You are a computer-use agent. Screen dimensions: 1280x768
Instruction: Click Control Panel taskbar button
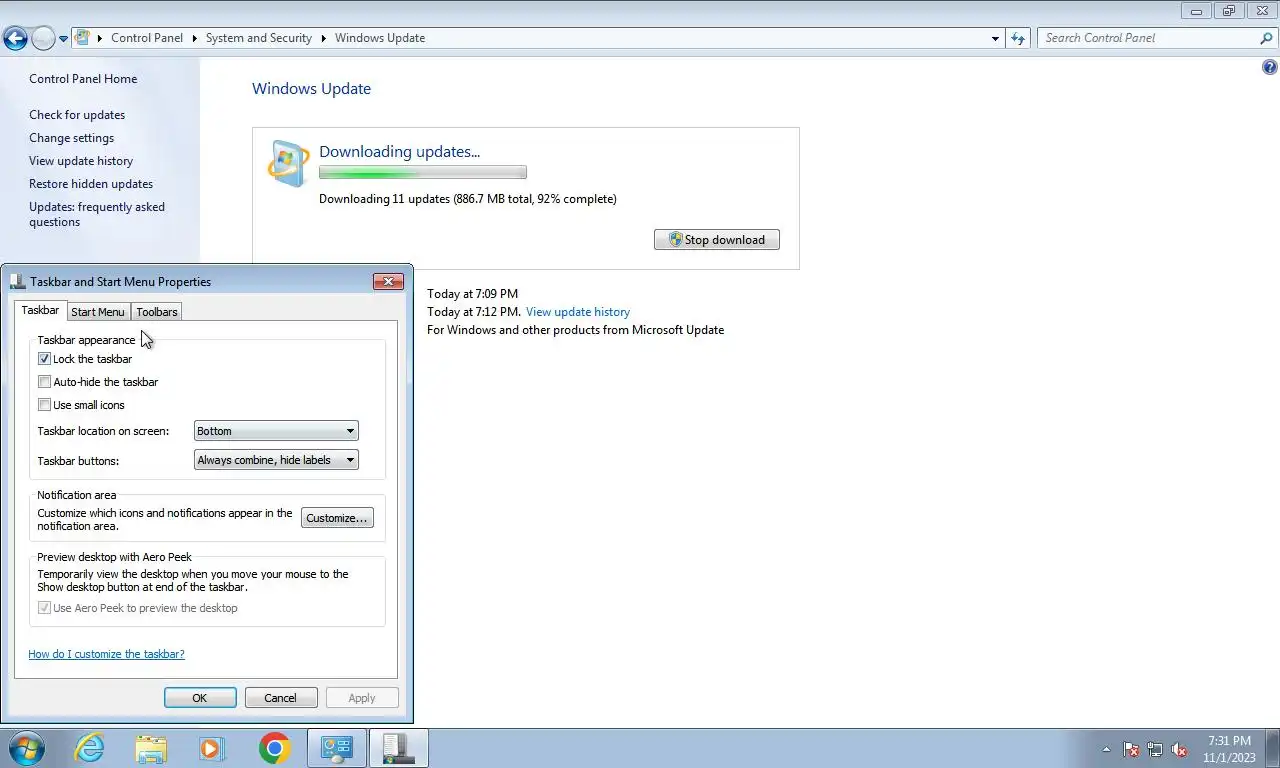(x=337, y=748)
